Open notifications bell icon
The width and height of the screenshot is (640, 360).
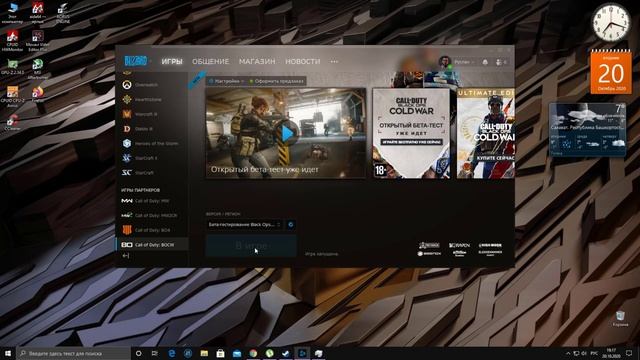485,62
